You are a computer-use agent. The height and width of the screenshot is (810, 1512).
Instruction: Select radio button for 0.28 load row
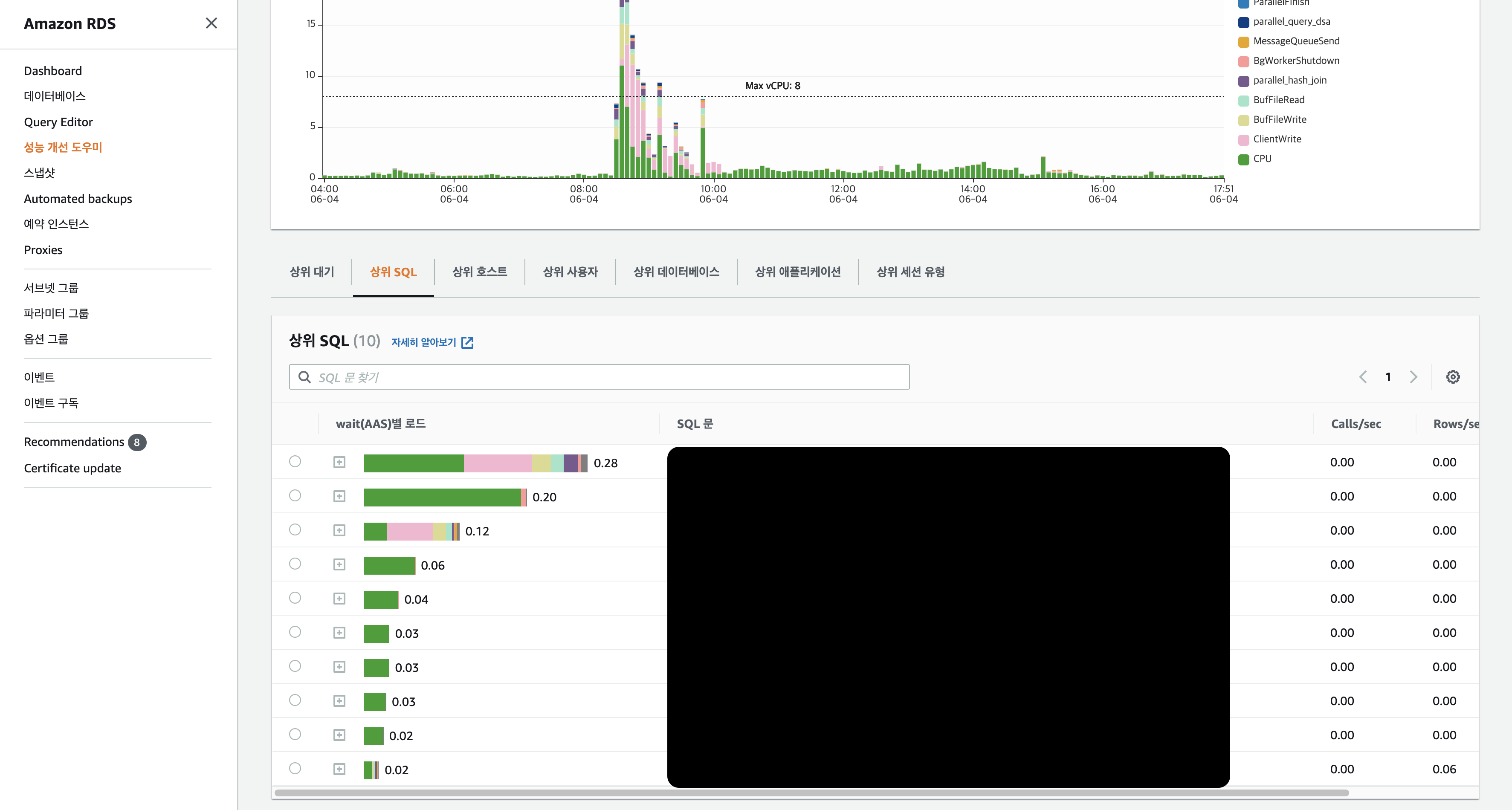pos(295,461)
